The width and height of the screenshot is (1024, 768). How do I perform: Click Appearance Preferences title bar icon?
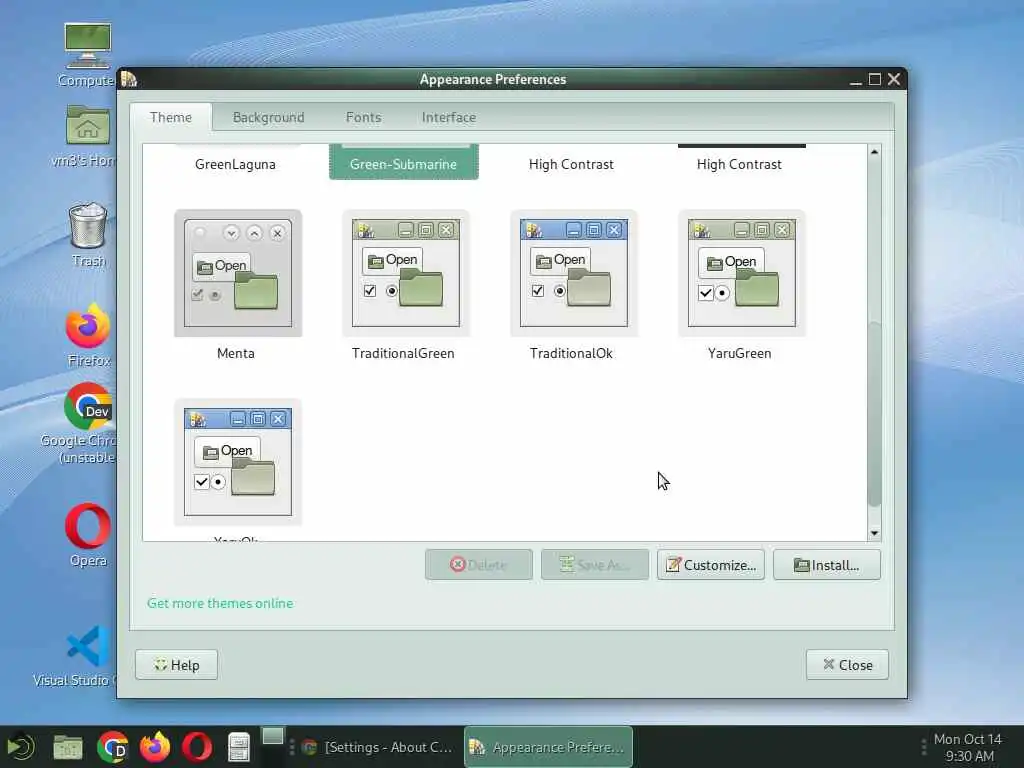pos(129,79)
